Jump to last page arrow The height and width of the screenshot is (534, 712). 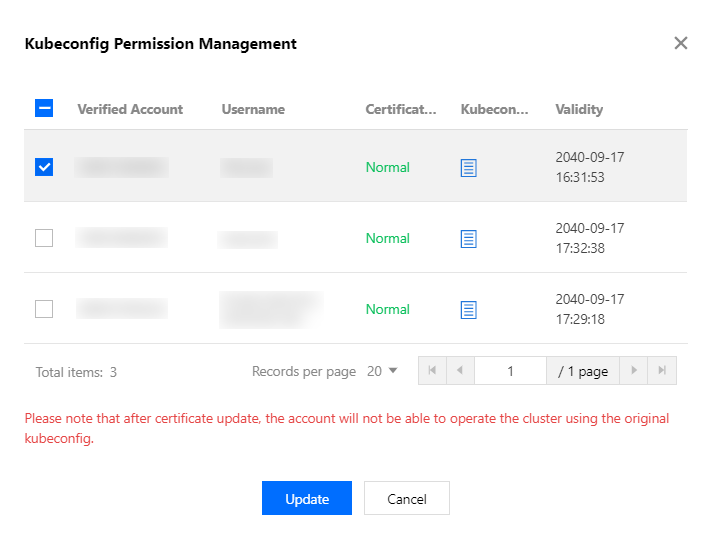point(662,371)
